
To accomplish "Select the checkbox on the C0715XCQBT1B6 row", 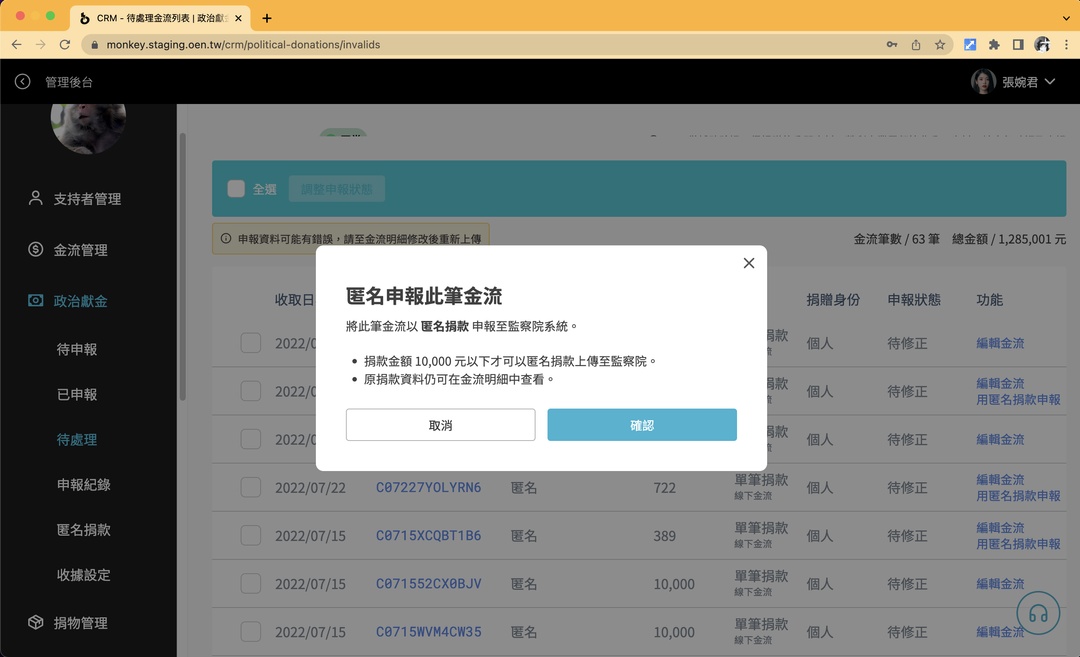I will click(x=250, y=535).
